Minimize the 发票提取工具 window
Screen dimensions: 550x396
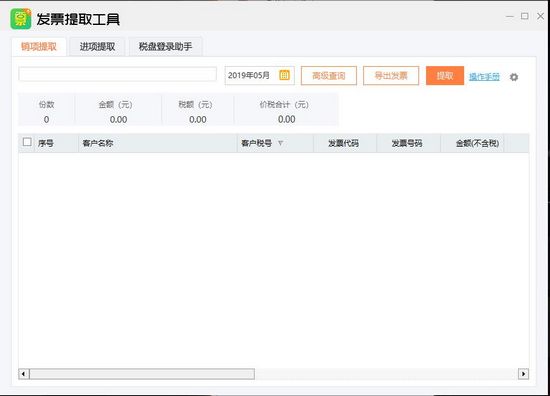click(510, 16)
